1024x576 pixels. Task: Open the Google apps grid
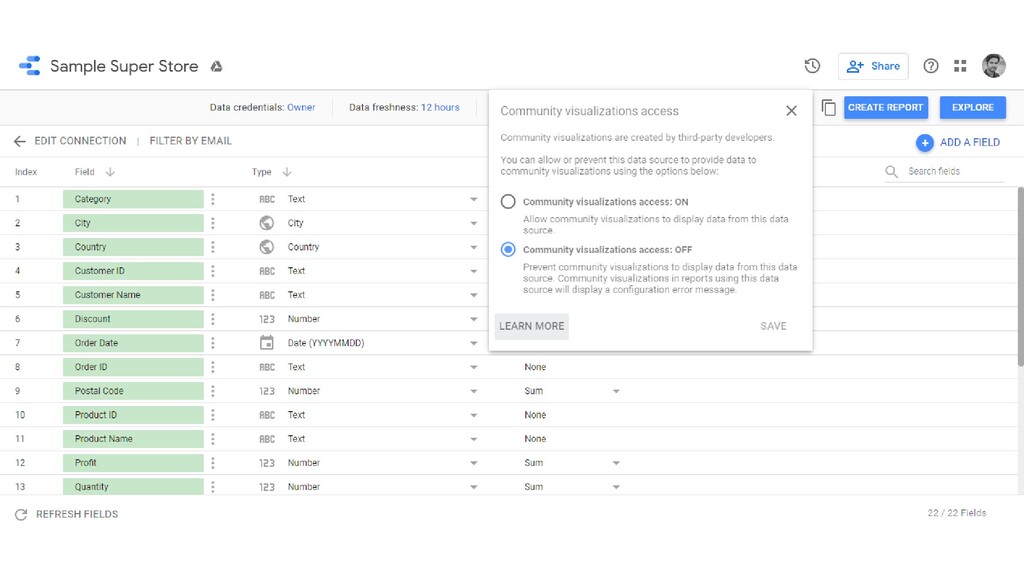960,66
